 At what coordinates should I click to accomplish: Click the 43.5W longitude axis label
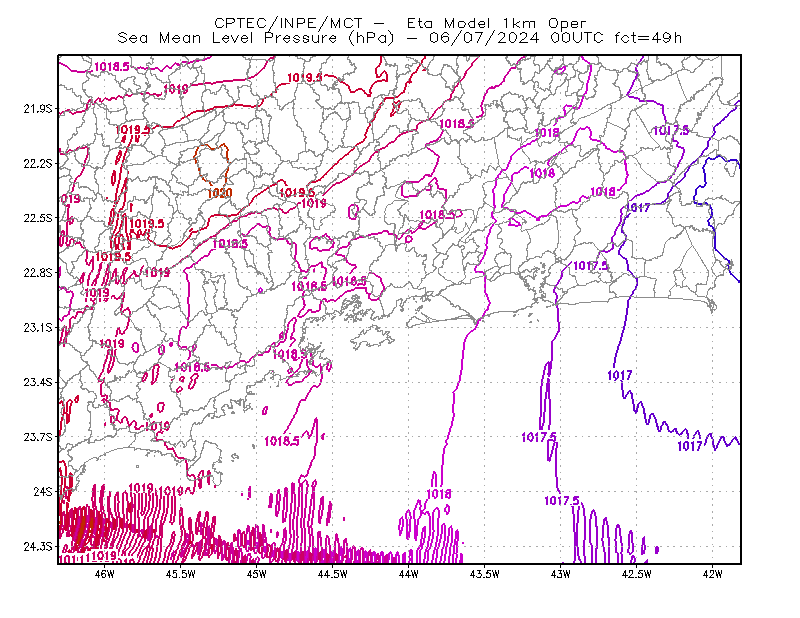(x=484, y=574)
